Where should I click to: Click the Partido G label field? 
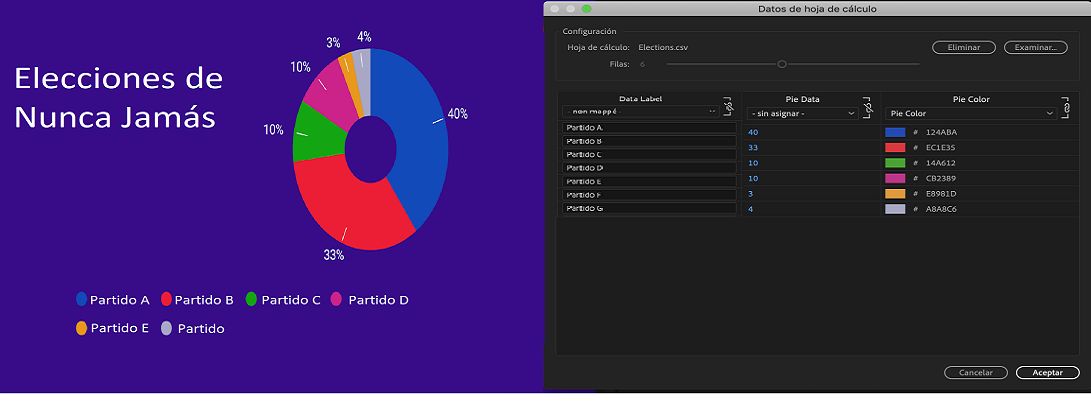[x=648, y=208]
